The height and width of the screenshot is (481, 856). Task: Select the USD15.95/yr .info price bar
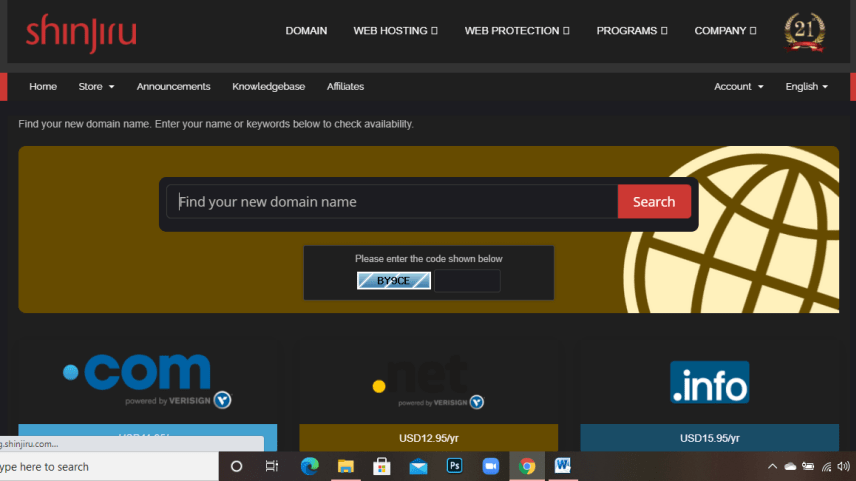click(x=710, y=438)
